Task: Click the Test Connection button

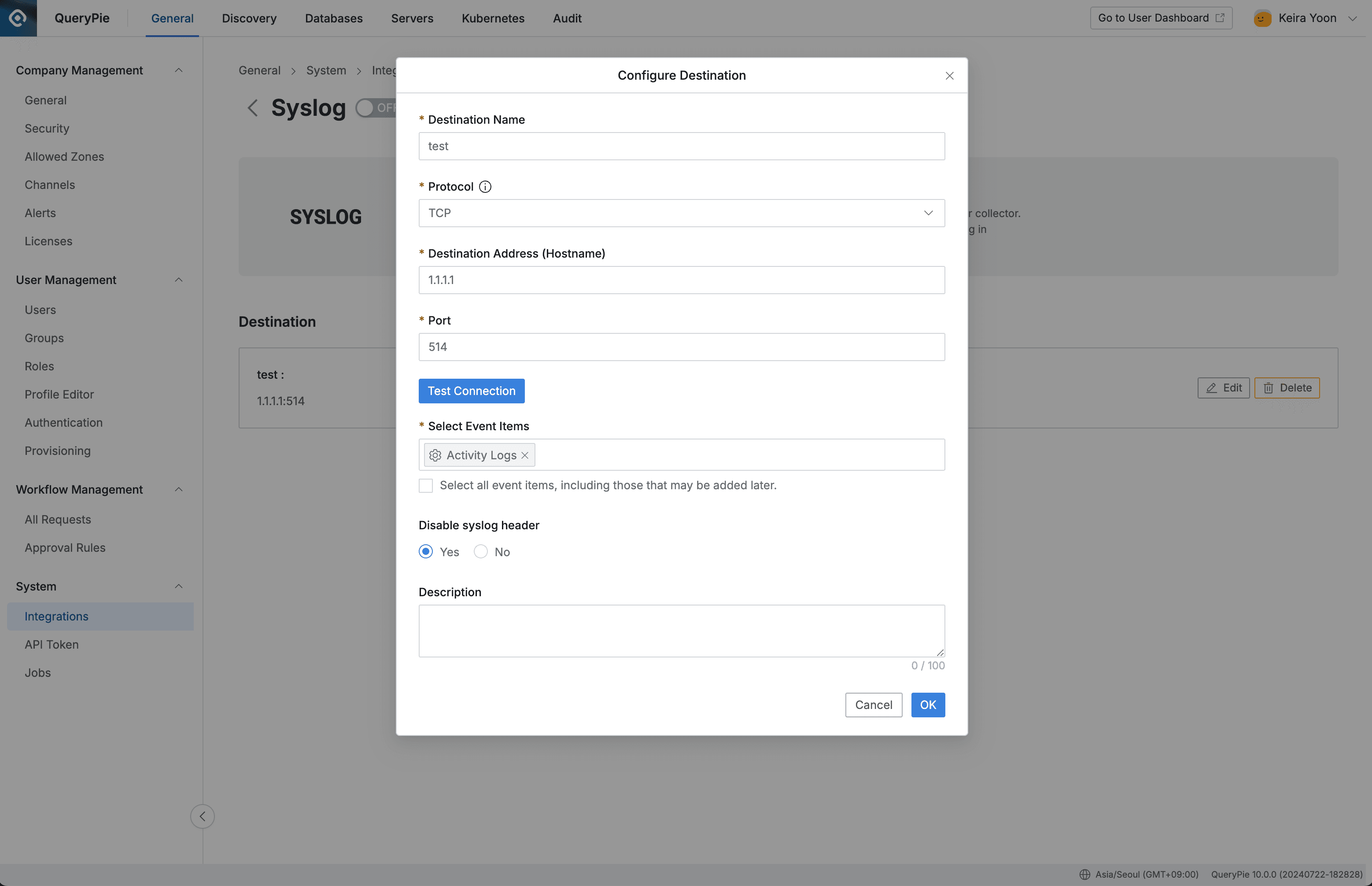Action: pyautogui.click(x=471, y=391)
